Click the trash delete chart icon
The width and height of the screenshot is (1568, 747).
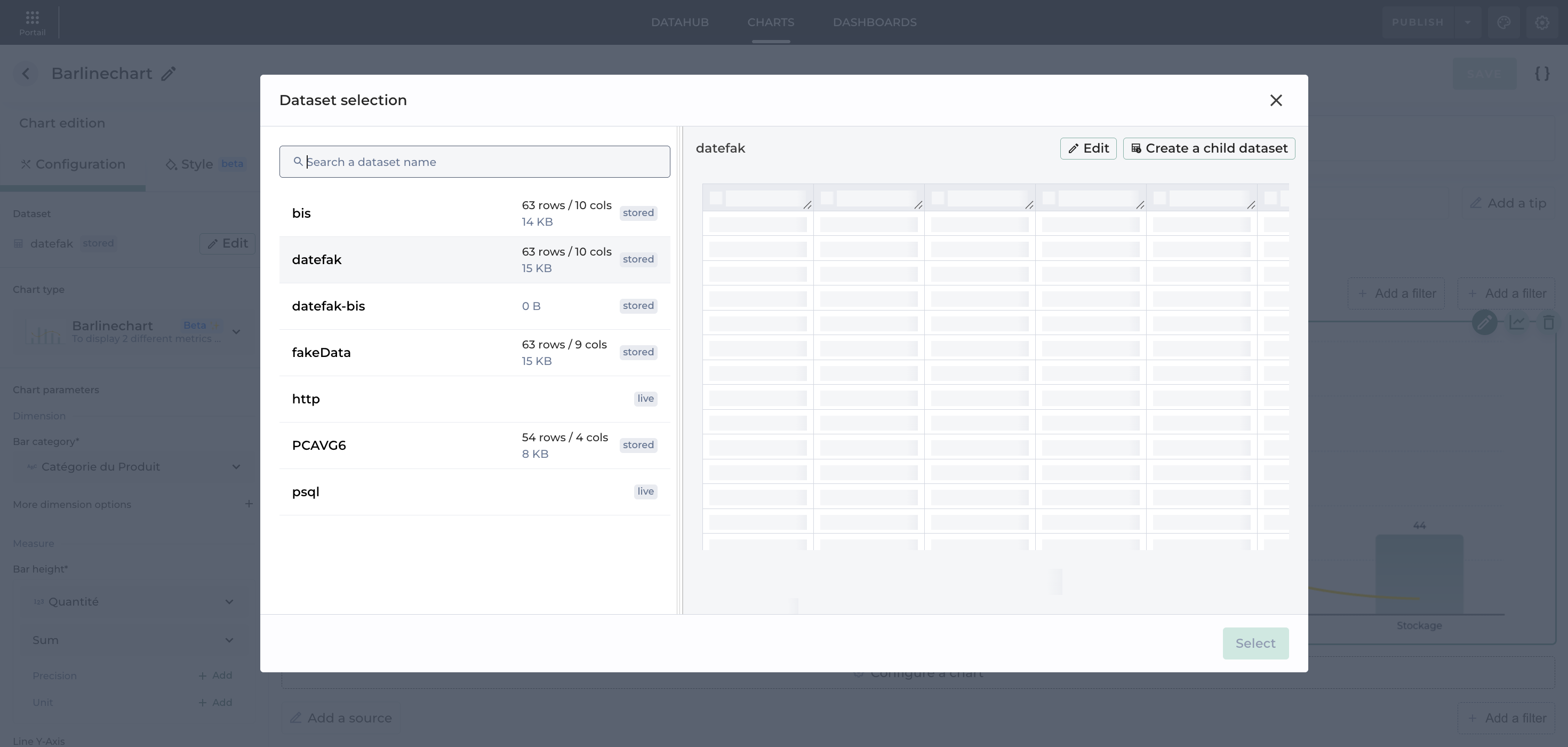1548,322
